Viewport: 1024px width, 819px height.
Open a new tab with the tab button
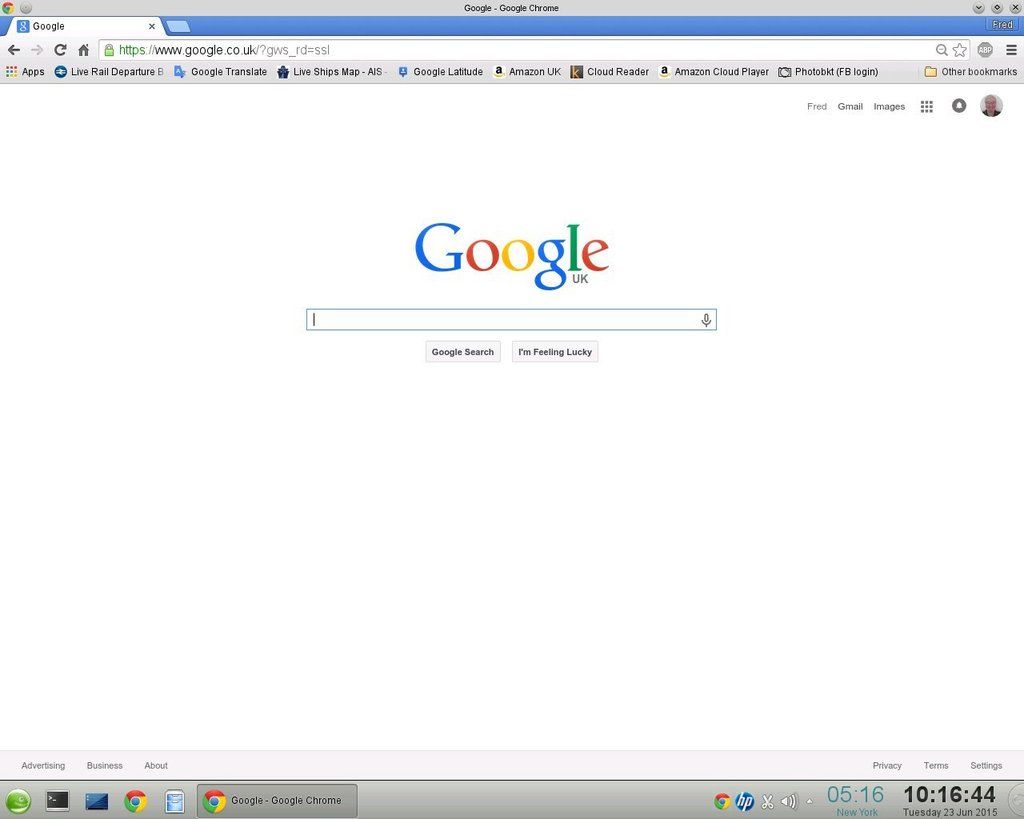[178, 26]
